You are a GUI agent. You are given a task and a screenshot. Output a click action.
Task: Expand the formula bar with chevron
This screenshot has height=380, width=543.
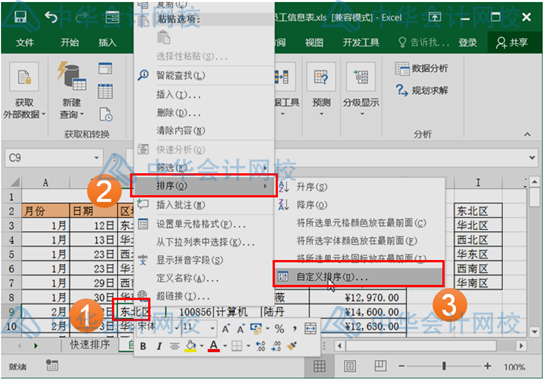pyautogui.click(x=532, y=158)
